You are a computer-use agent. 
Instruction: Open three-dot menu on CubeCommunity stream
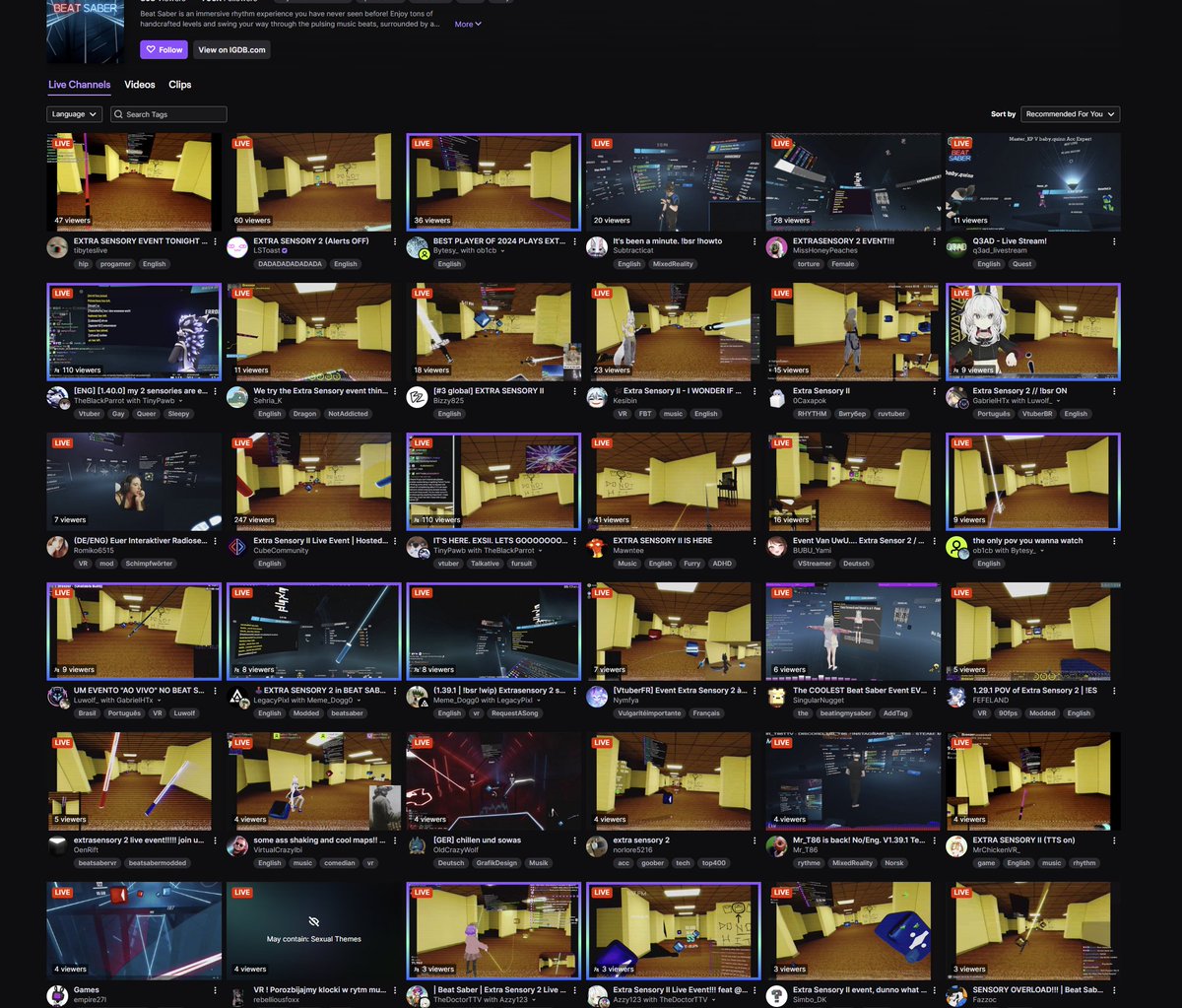[396, 541]
